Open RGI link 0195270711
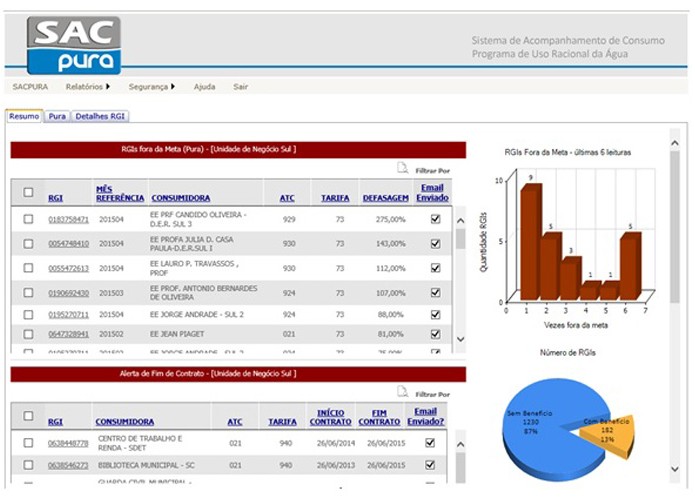695x500 pixels. coord(69,315)
